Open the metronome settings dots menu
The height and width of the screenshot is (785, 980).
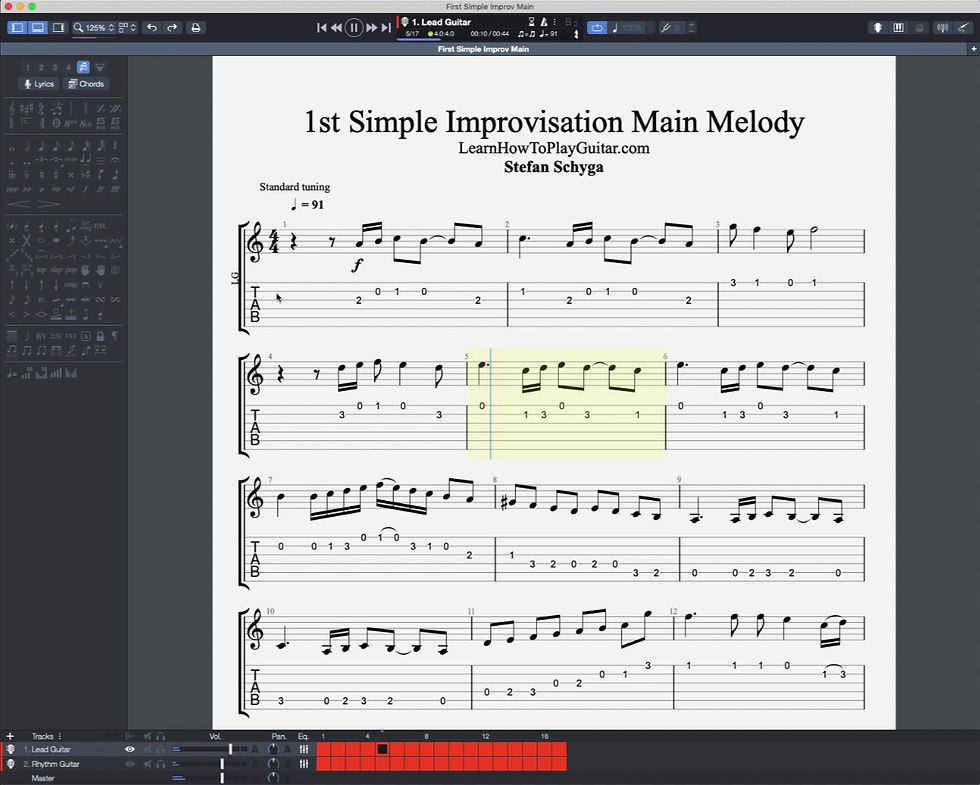point(554,22)
